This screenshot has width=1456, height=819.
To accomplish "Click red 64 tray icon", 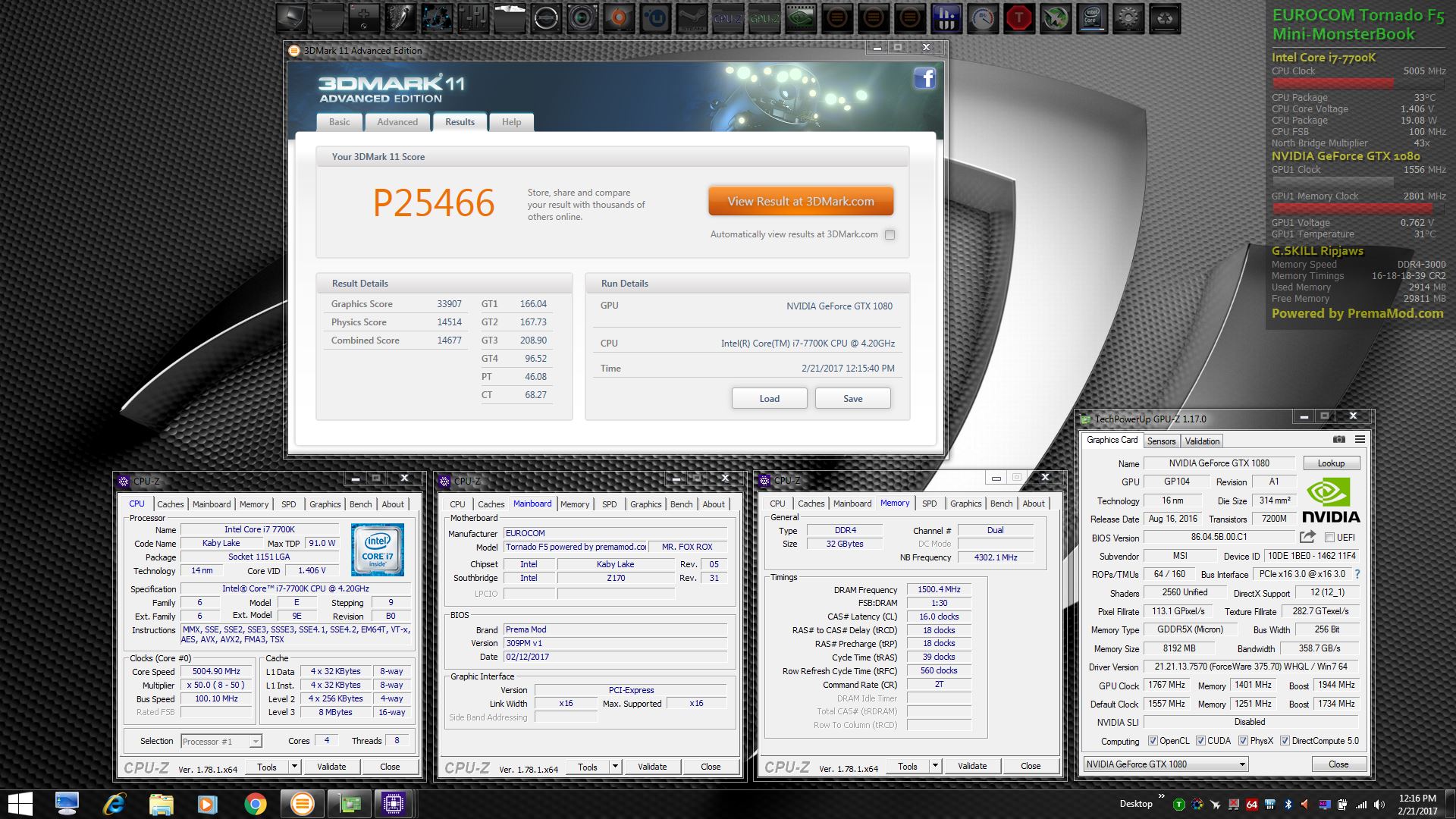I will coord(1251,805).
